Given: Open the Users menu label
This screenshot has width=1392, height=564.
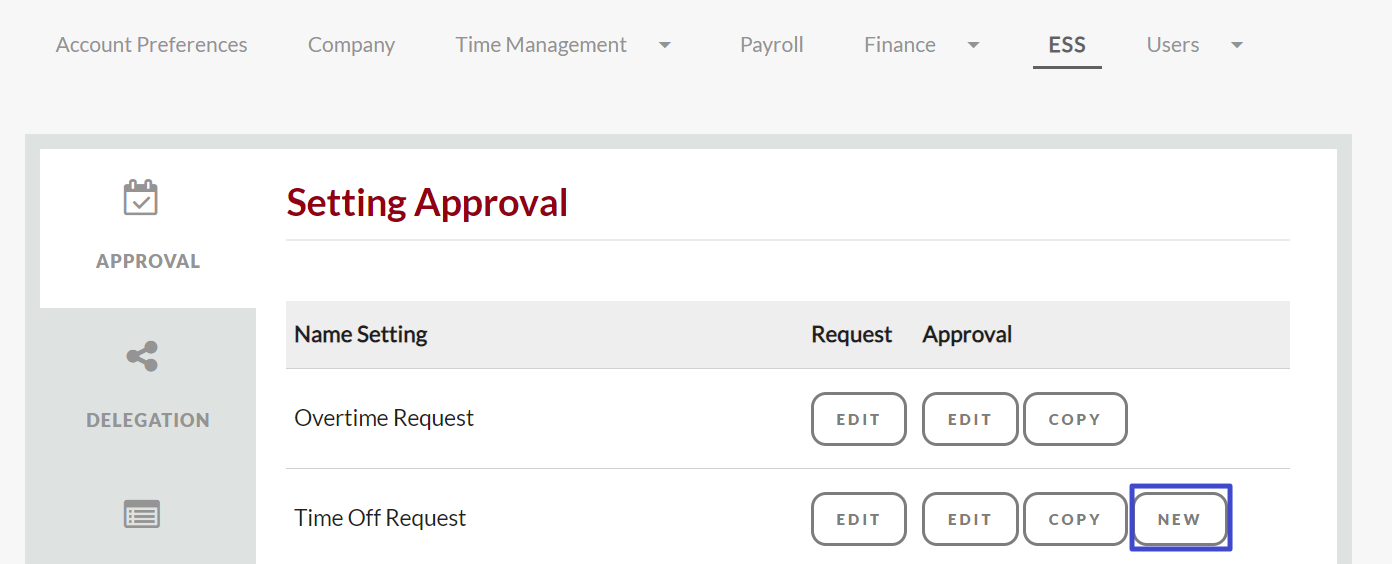Looking at the screenshot, I should coord(1173,45).
